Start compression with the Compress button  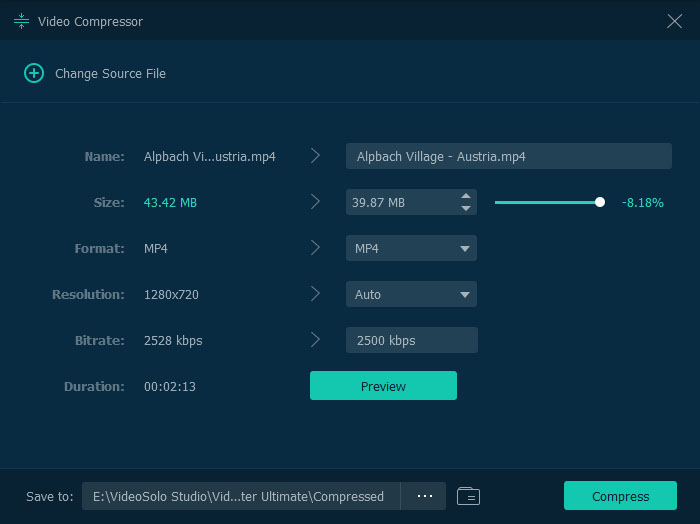[x=620, y=496]
